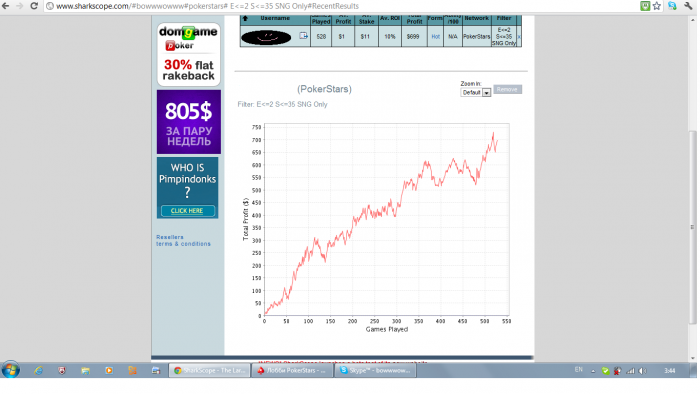Open Windows Explorer folder on taskbar
The height and width of the screenshot is (394, 700).
(85, 370)
